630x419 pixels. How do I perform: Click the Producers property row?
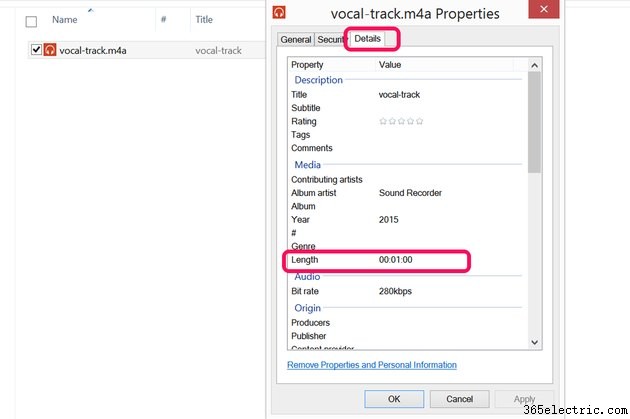[x=406, y=323]
